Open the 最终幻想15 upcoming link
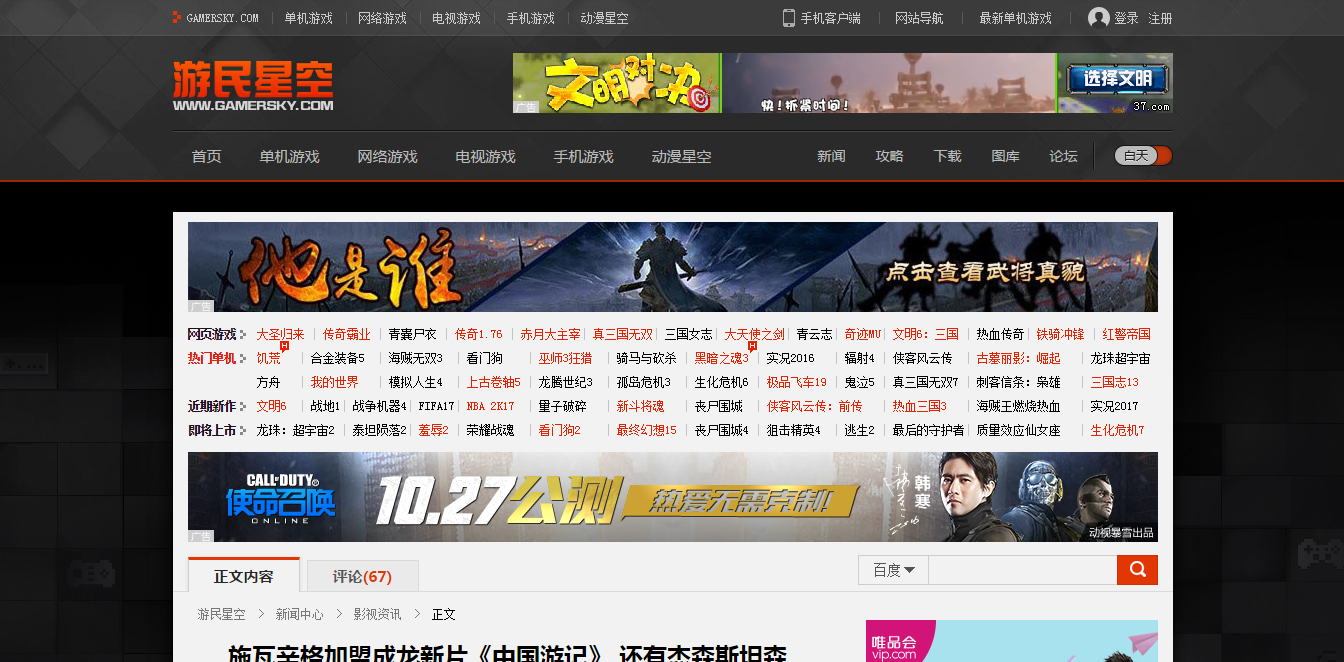Viewport: 1344px width, 662px height. (646, 430)
